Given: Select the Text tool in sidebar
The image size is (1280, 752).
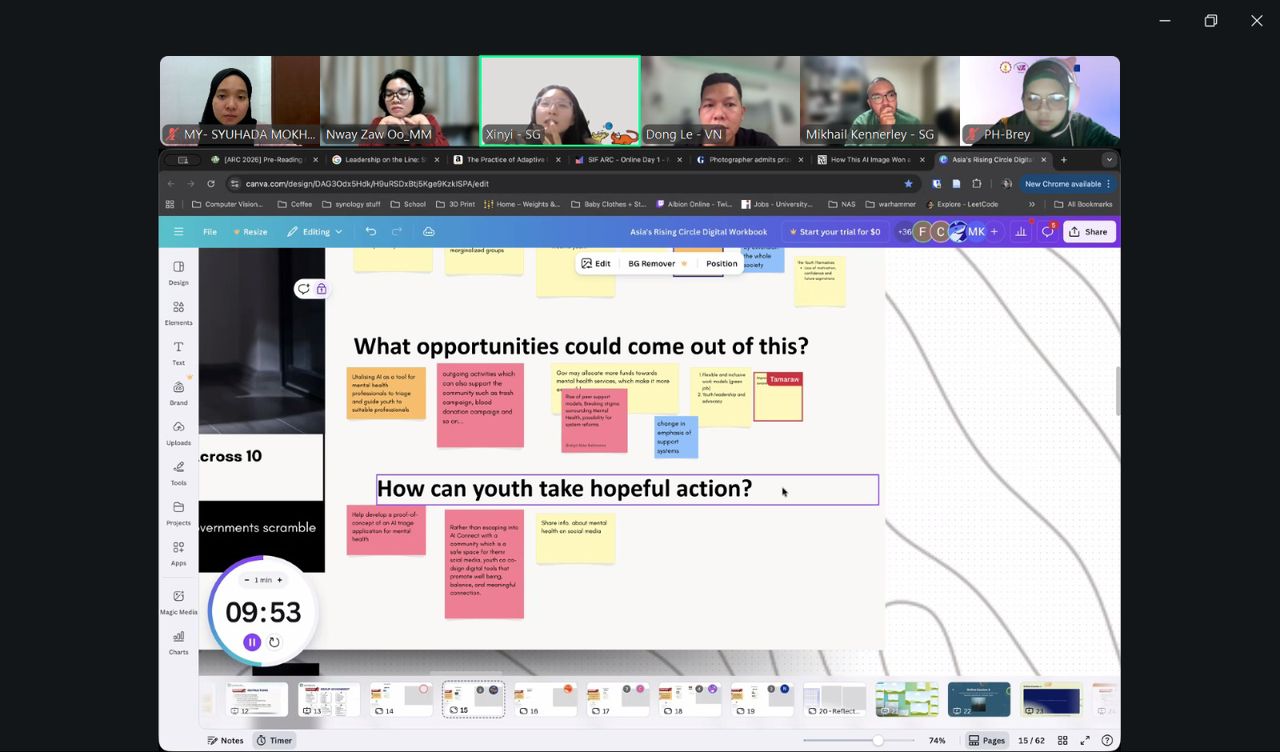Looking at the screenshot, I should click(178, 352).
